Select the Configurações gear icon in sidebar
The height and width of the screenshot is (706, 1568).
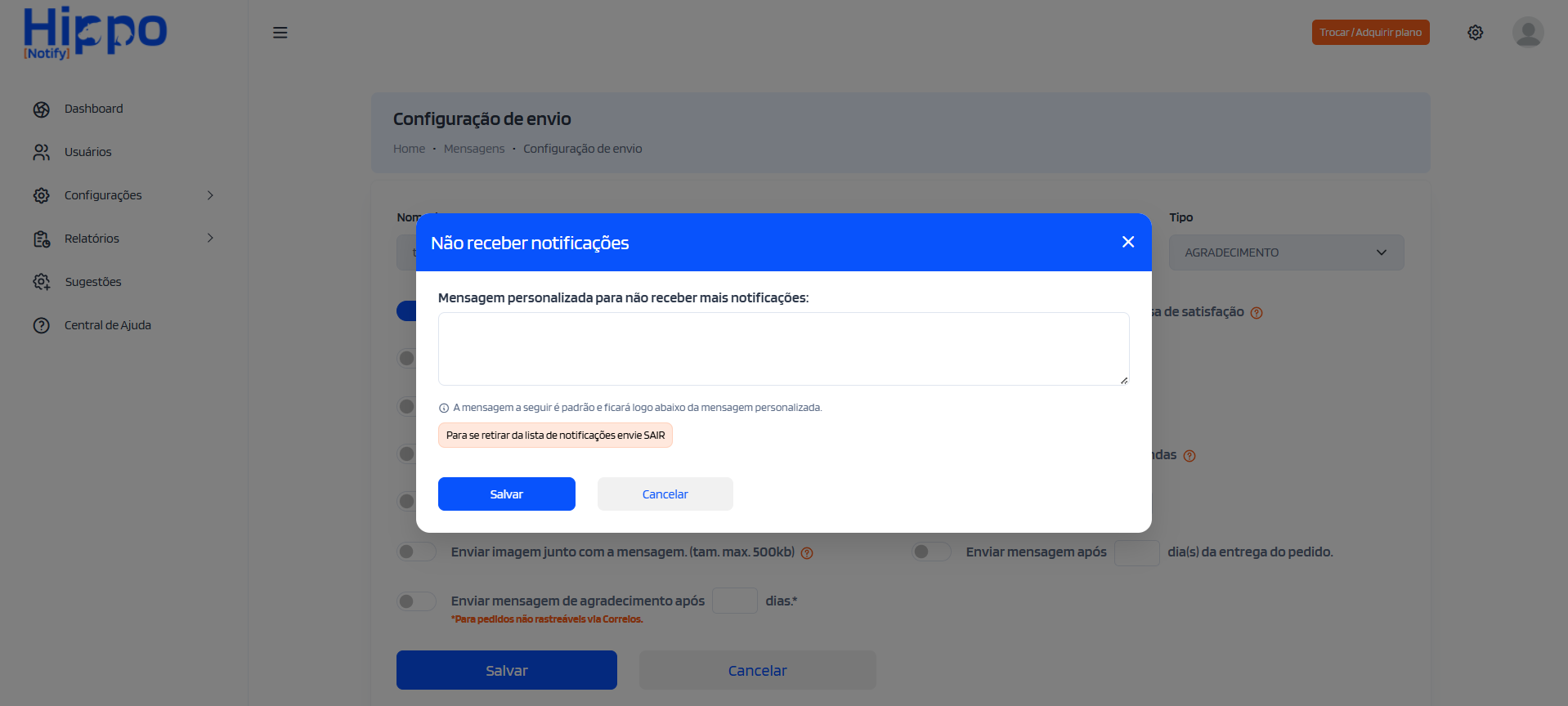click(41, 195)
